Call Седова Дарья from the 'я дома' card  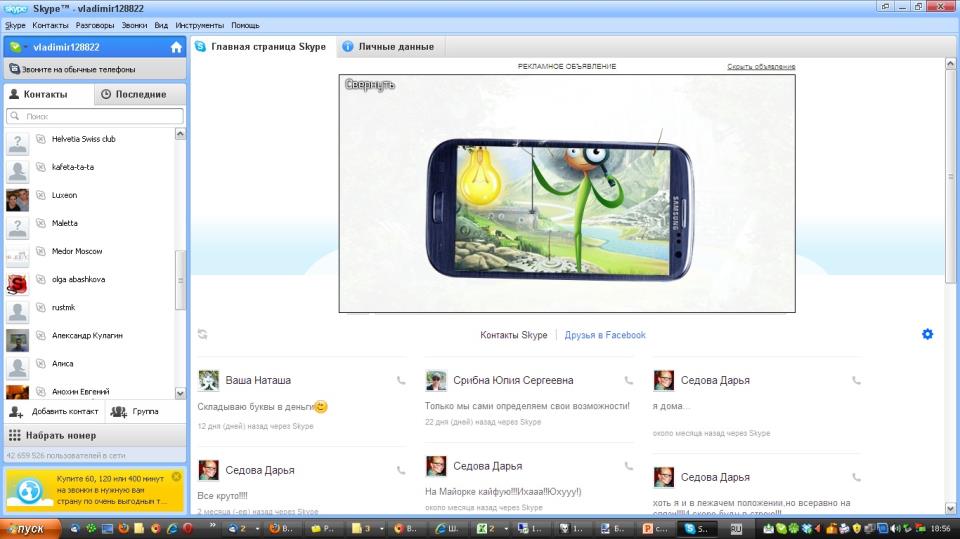tap(857, 380)
